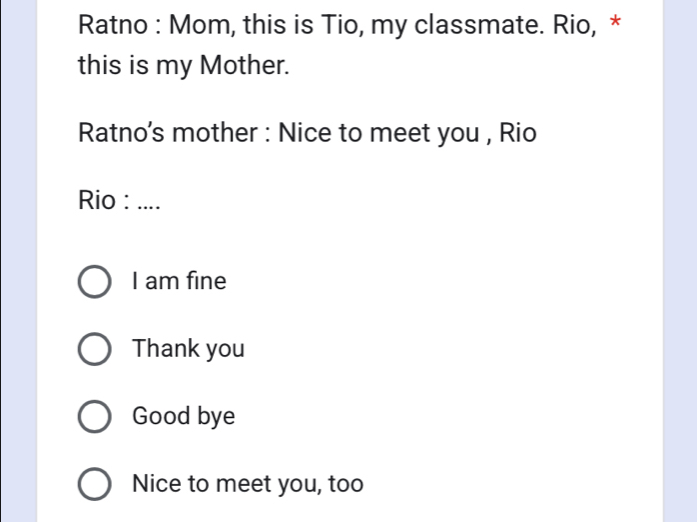The width and height of the screenshot is (697, 522).
Task: Click the "Thank you" answer label text
Action: click(x=188, y=350)
